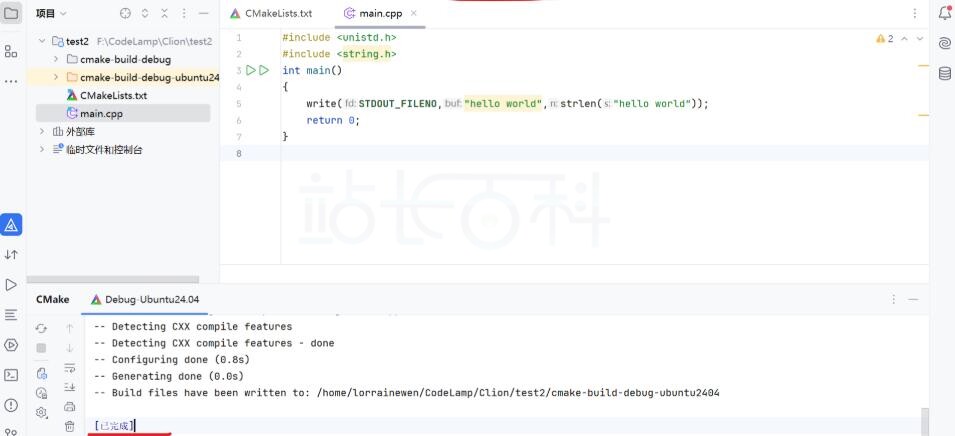Click the Project panel horizontal scrollbar
The height and width of the screenshot is (436, 955).
point(113,280)
